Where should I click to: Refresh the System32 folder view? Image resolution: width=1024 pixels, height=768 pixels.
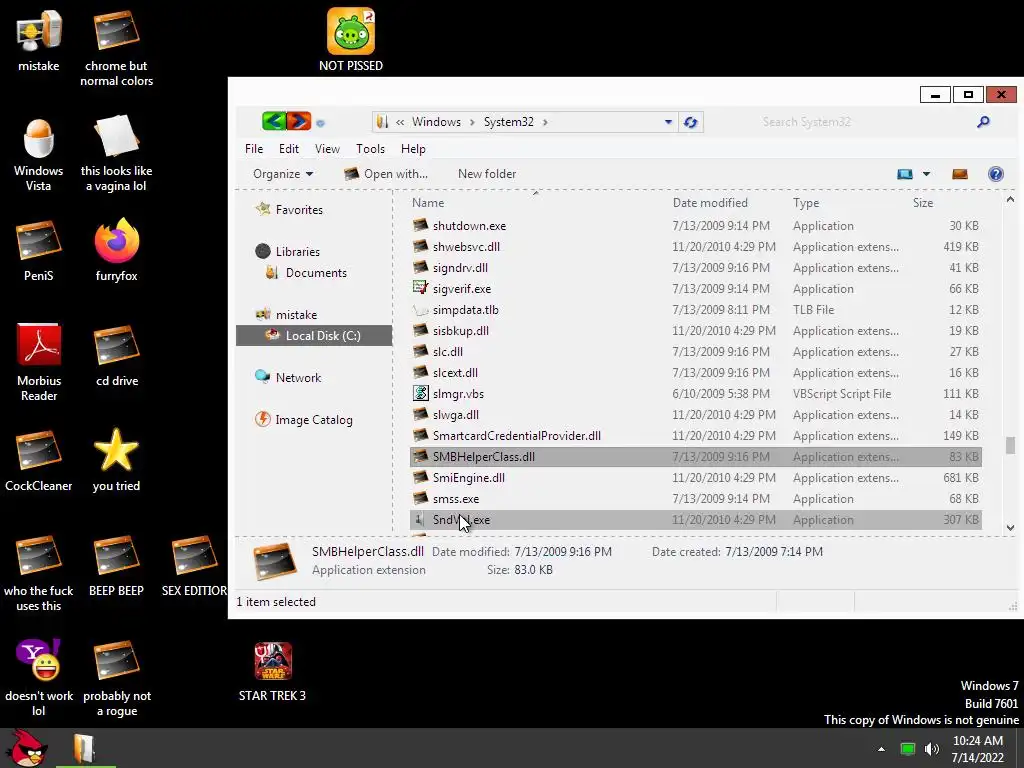(690, 122)
